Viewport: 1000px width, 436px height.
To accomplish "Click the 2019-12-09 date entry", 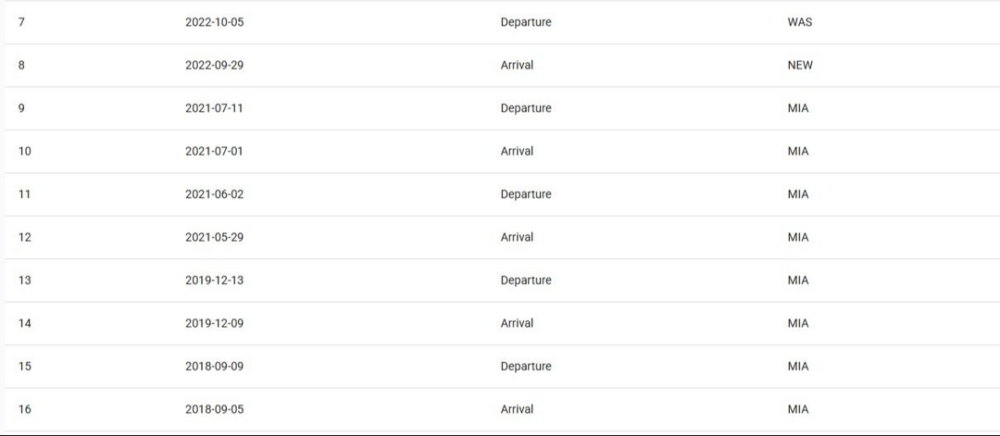I will click(214, 324).
